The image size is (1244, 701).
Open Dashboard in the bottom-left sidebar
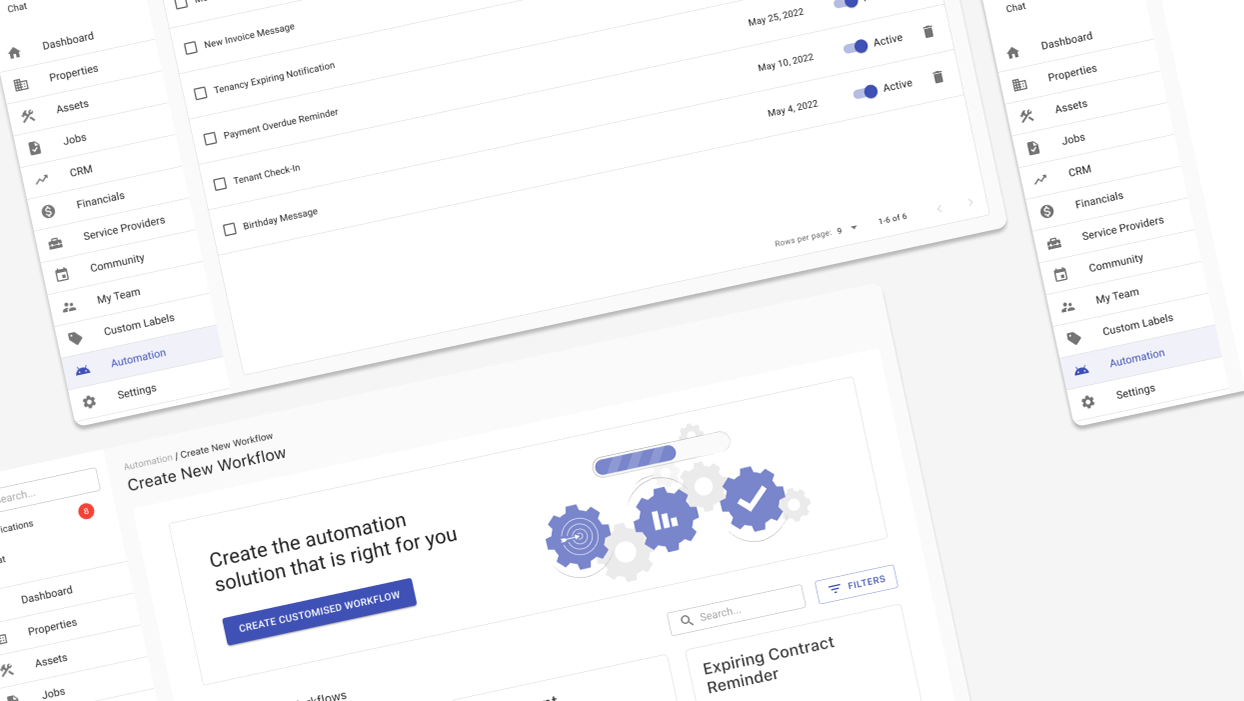point(47,594)
